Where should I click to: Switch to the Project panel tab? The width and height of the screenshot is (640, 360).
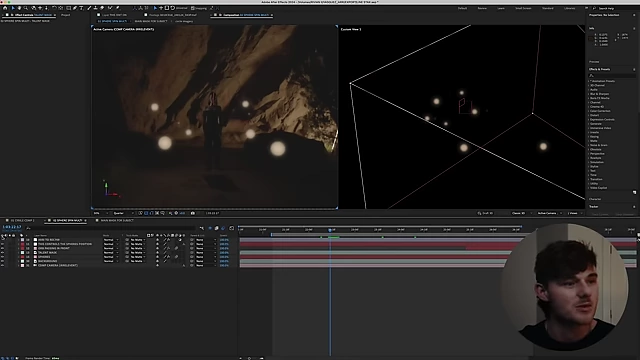pyautogui.click(x=65, y=15)
